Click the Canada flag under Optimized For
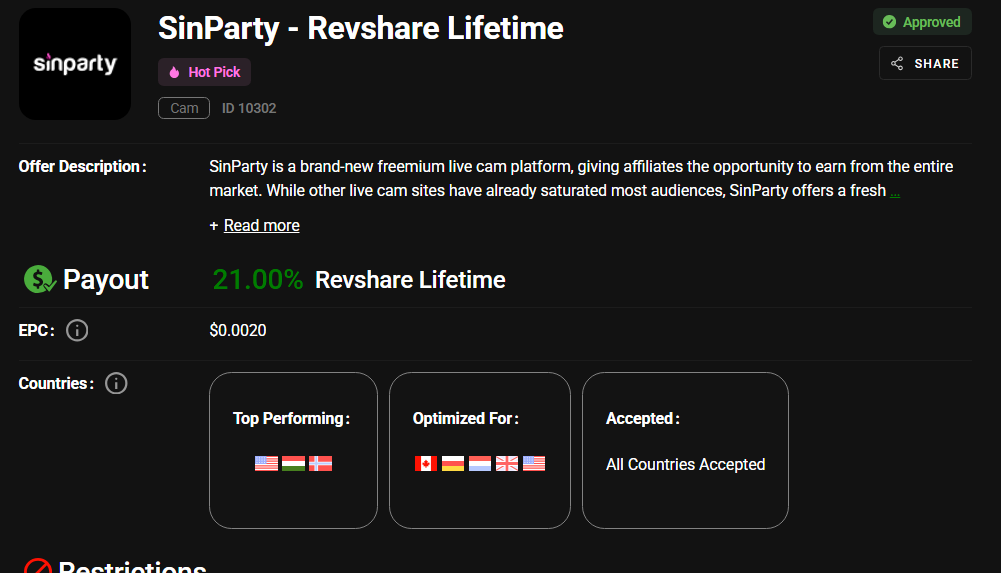This screenshot has height=573, width=1001. [426, 463]
